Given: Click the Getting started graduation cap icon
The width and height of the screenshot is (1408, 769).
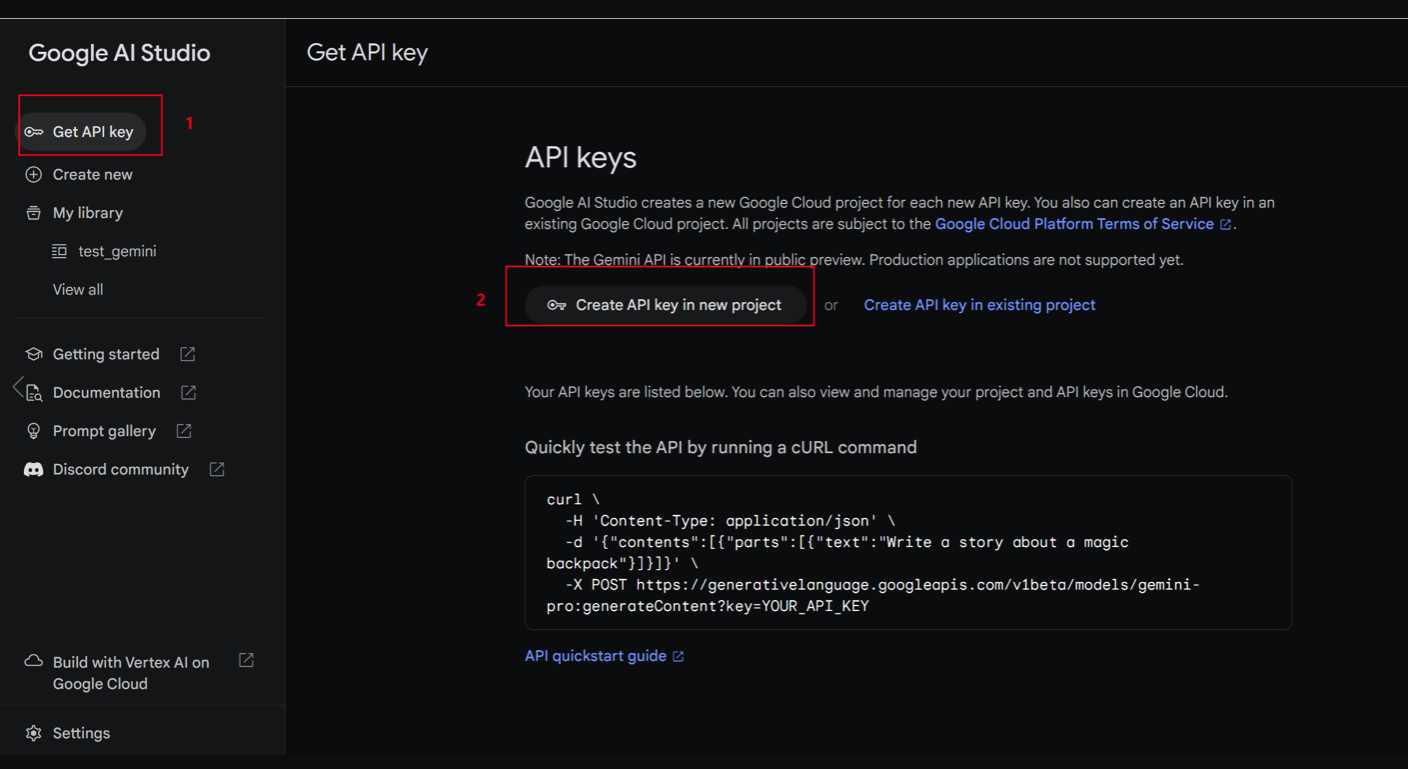Looking at the screenshot, I should pos(34,355).
